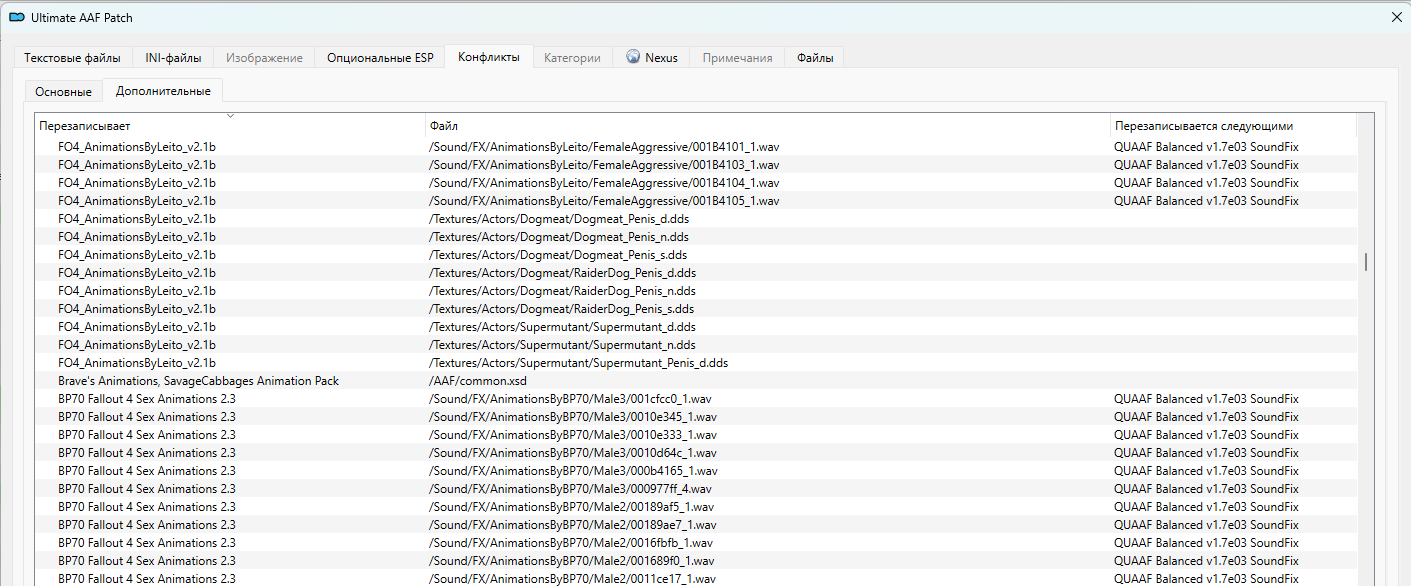Pick the FemaleAggressive/001B4101_1.wav row
This screenshot has height=586, width=1411.
pyautogui.click(x=604, y=147)
